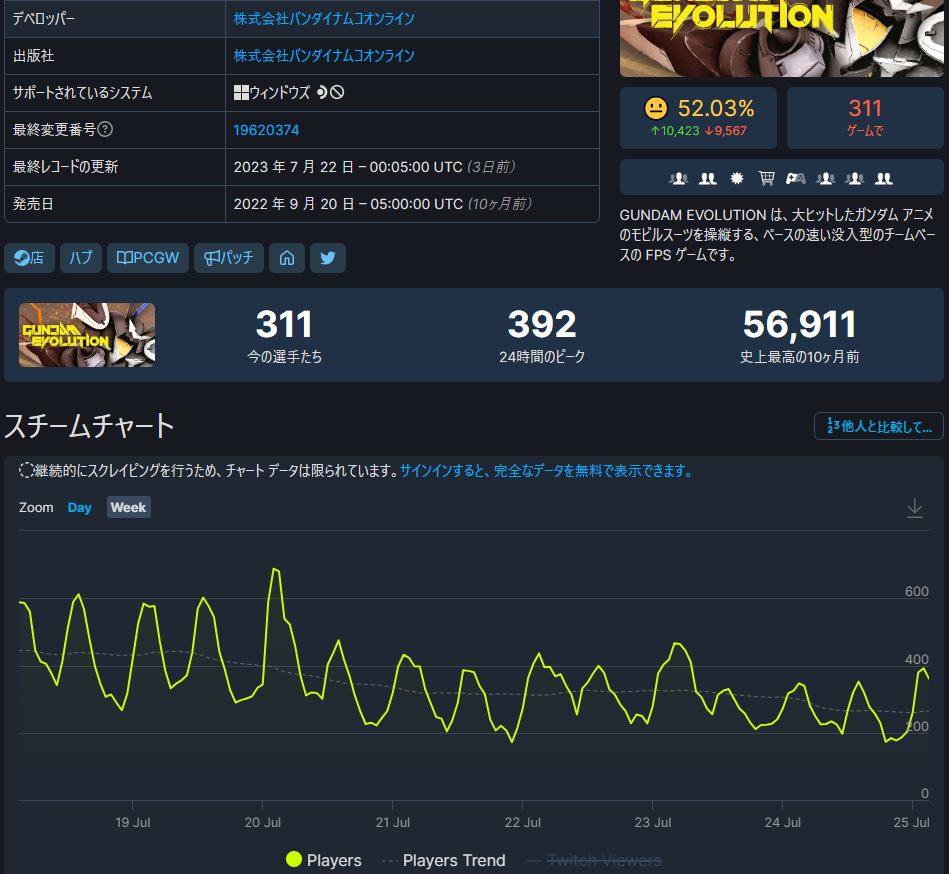Image resolution: width=949 pixels, height=874 pixels.
Task: Click the Twitter bird icon button
Action: (327, 258)
